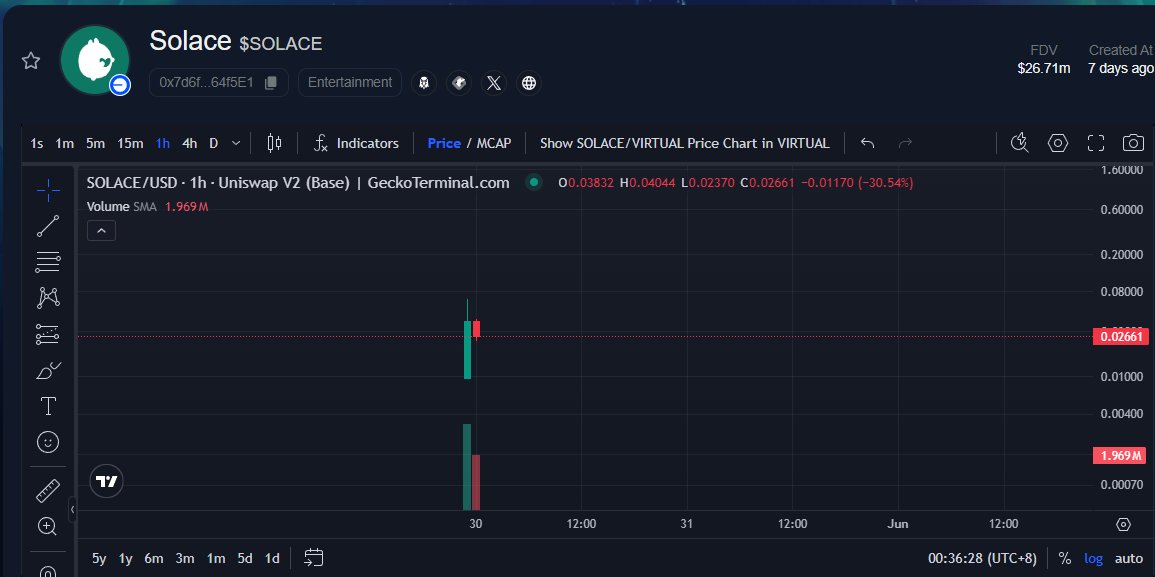Set the time range to 6m
The image size is (1155, 577).
pyautogui.click(x=154, y=559)
